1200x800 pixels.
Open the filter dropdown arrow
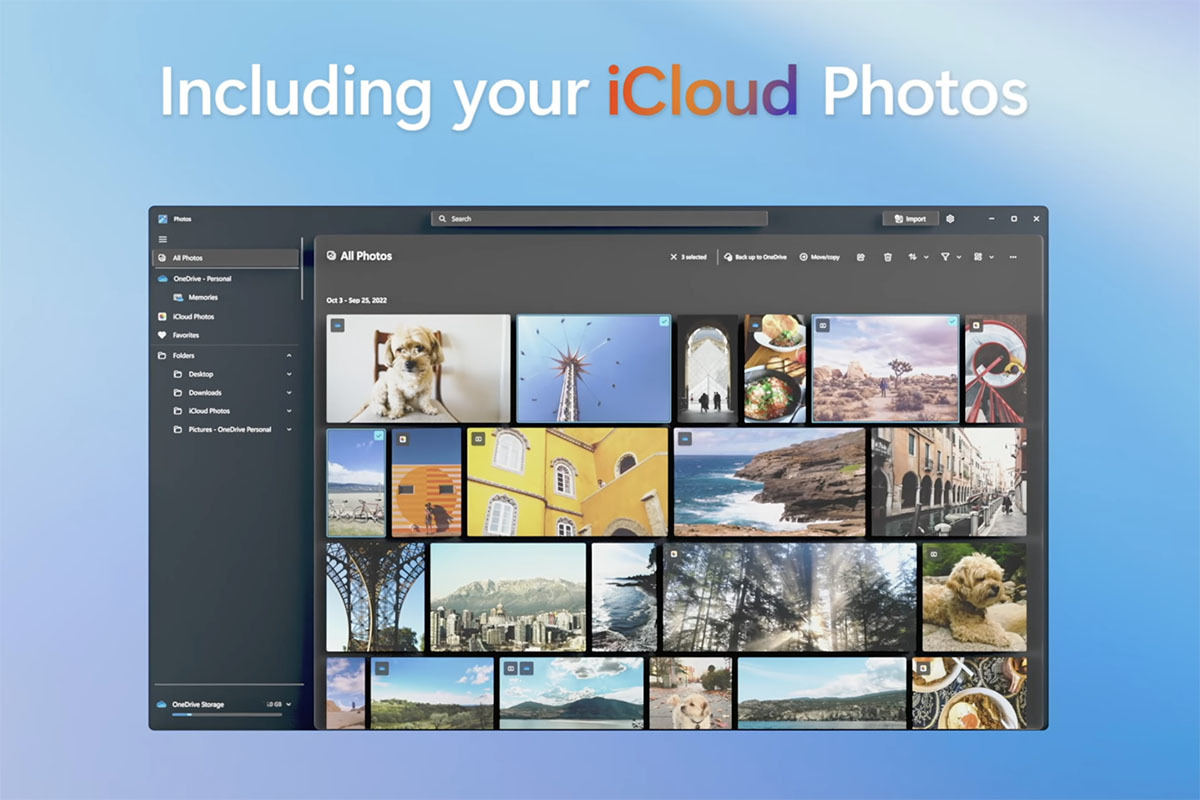tap(958, 257)
